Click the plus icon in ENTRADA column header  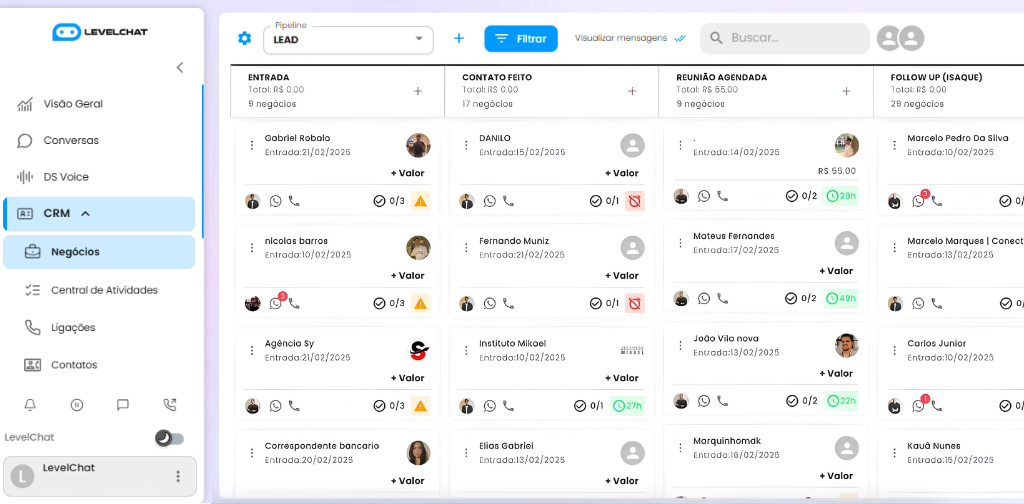pyautogui.click(x=418, y=91)
